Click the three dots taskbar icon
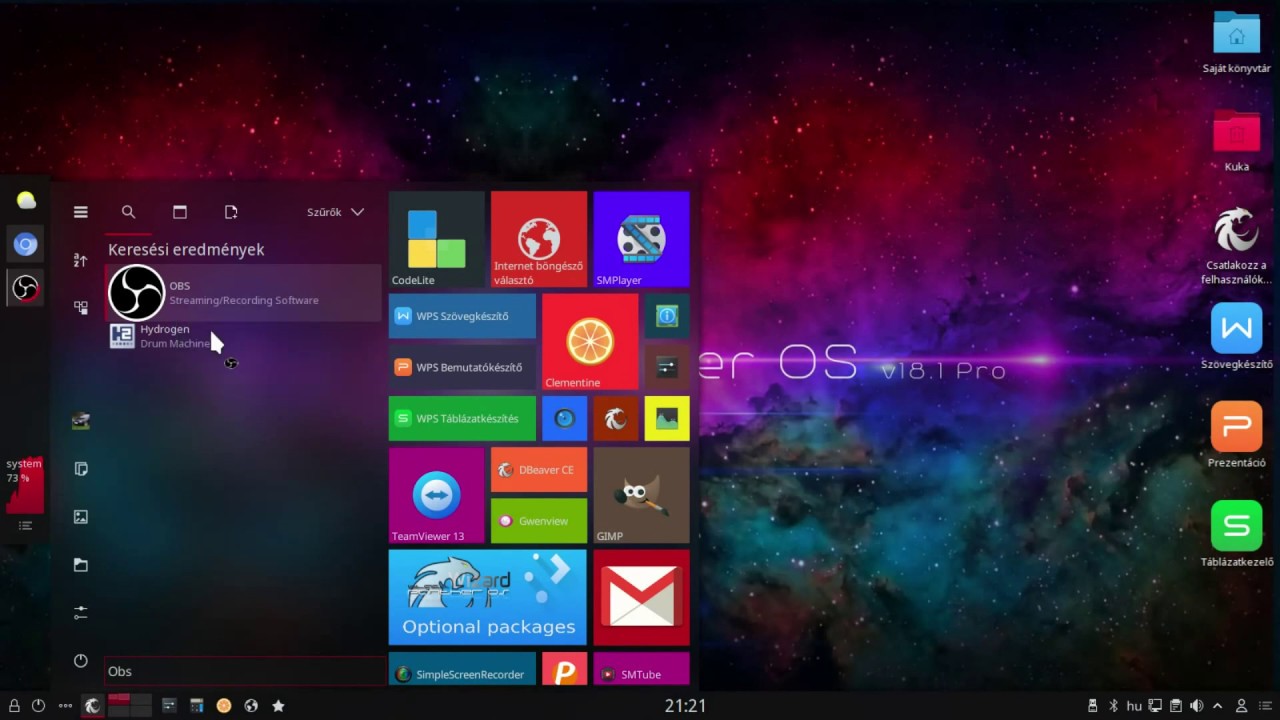The image size is (1280, 720). (65, 705)
